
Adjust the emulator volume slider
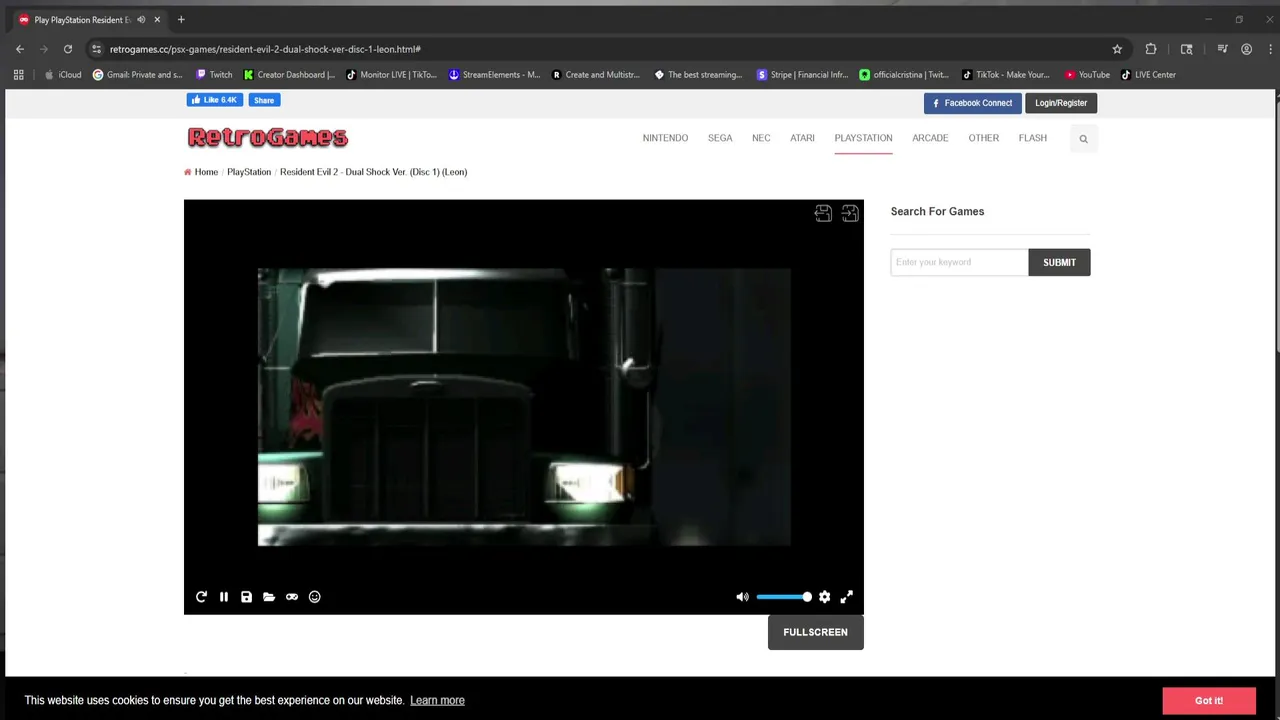point(783,597)
